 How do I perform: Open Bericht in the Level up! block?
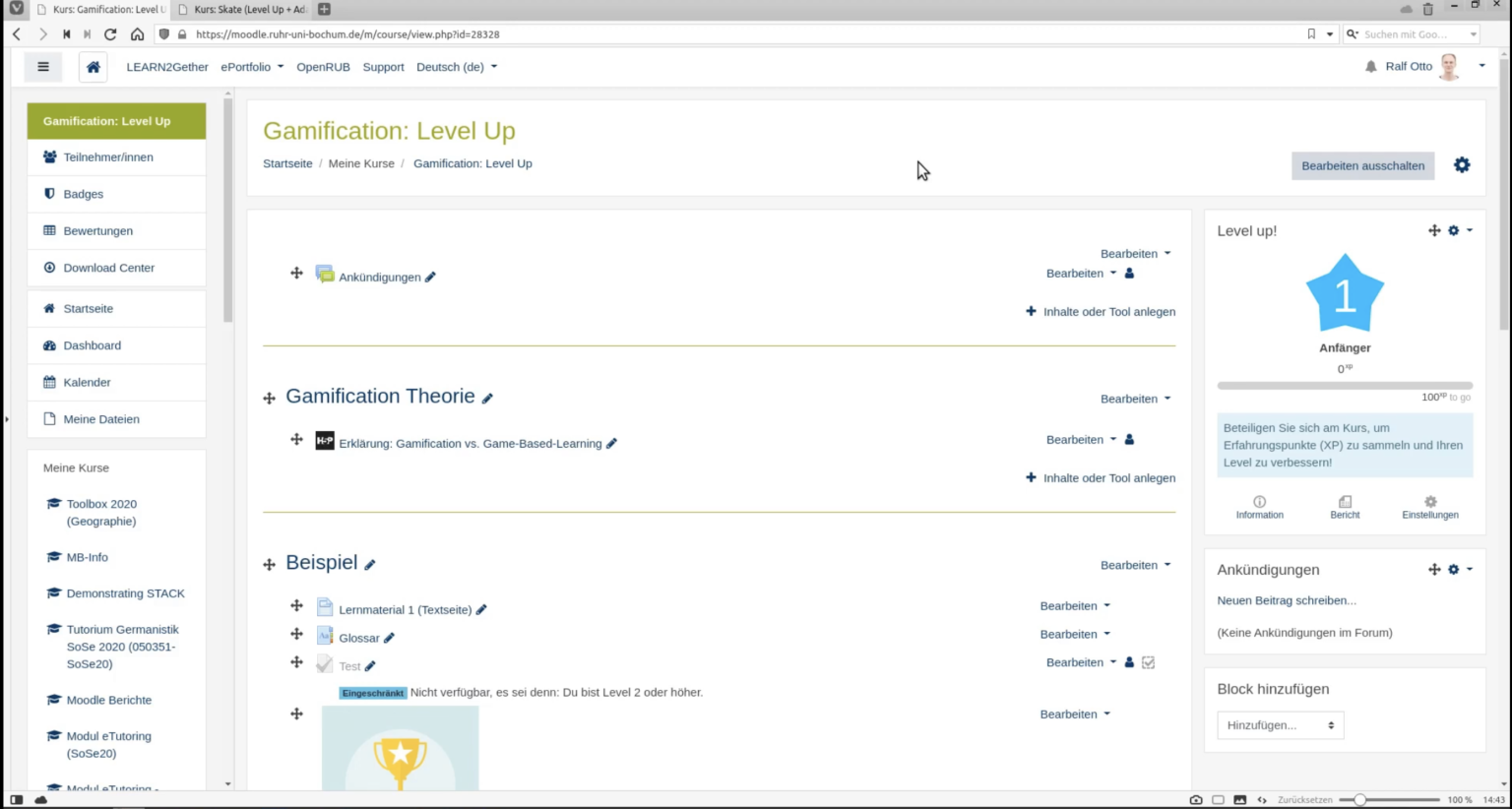[1345, 508]
